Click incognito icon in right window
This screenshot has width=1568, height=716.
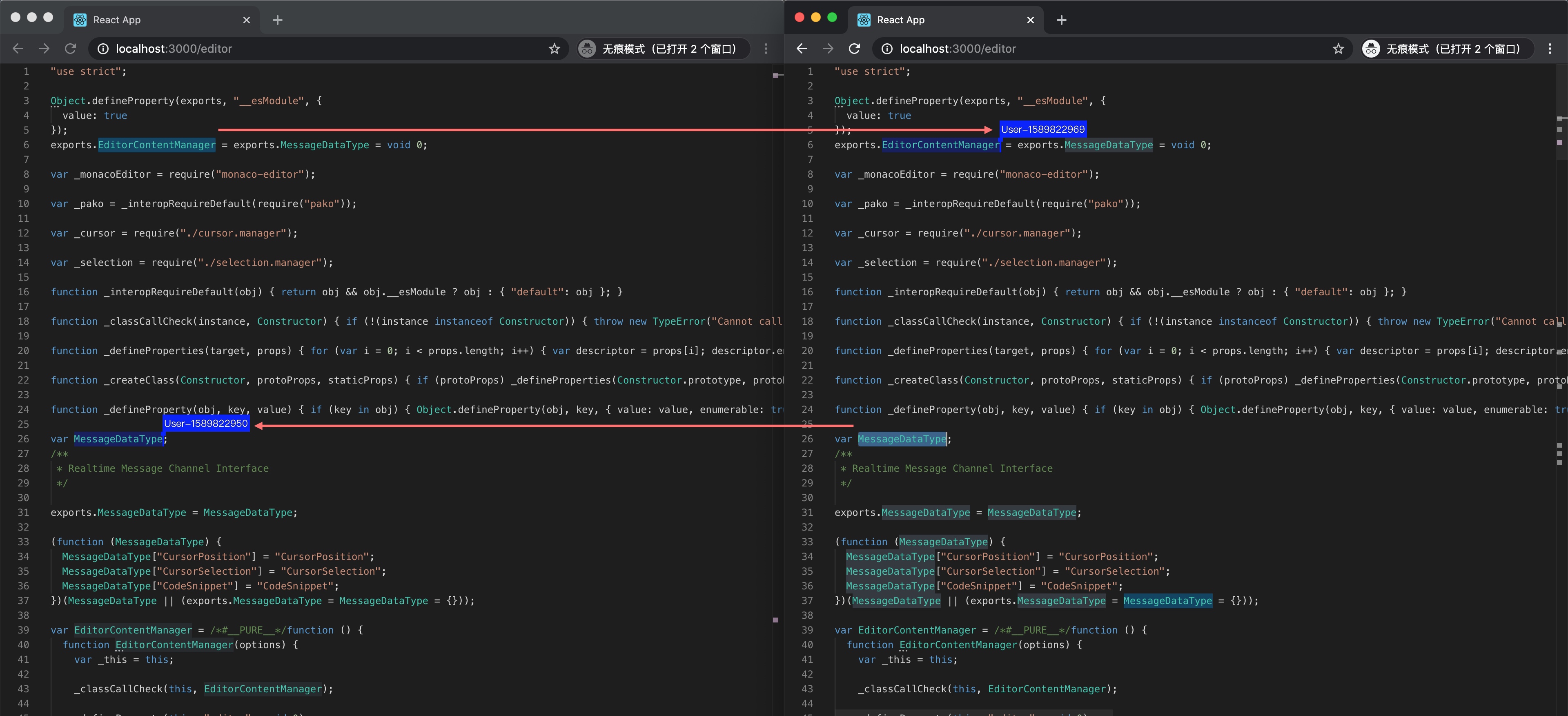coord(1371,49)
